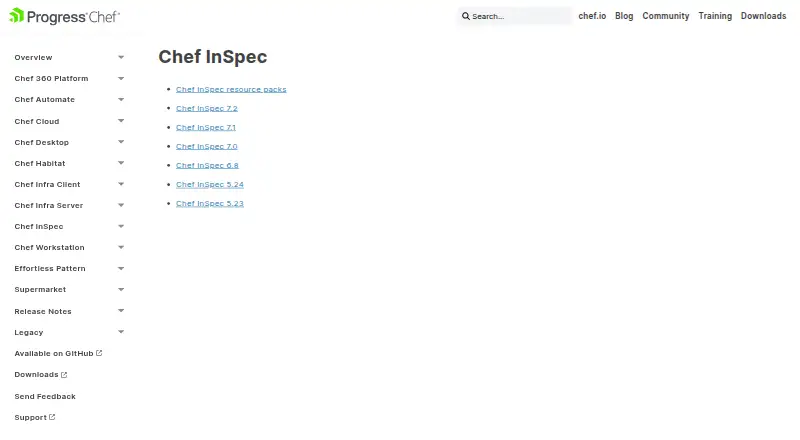Expand the Overview section arrow

pos(121,57)
